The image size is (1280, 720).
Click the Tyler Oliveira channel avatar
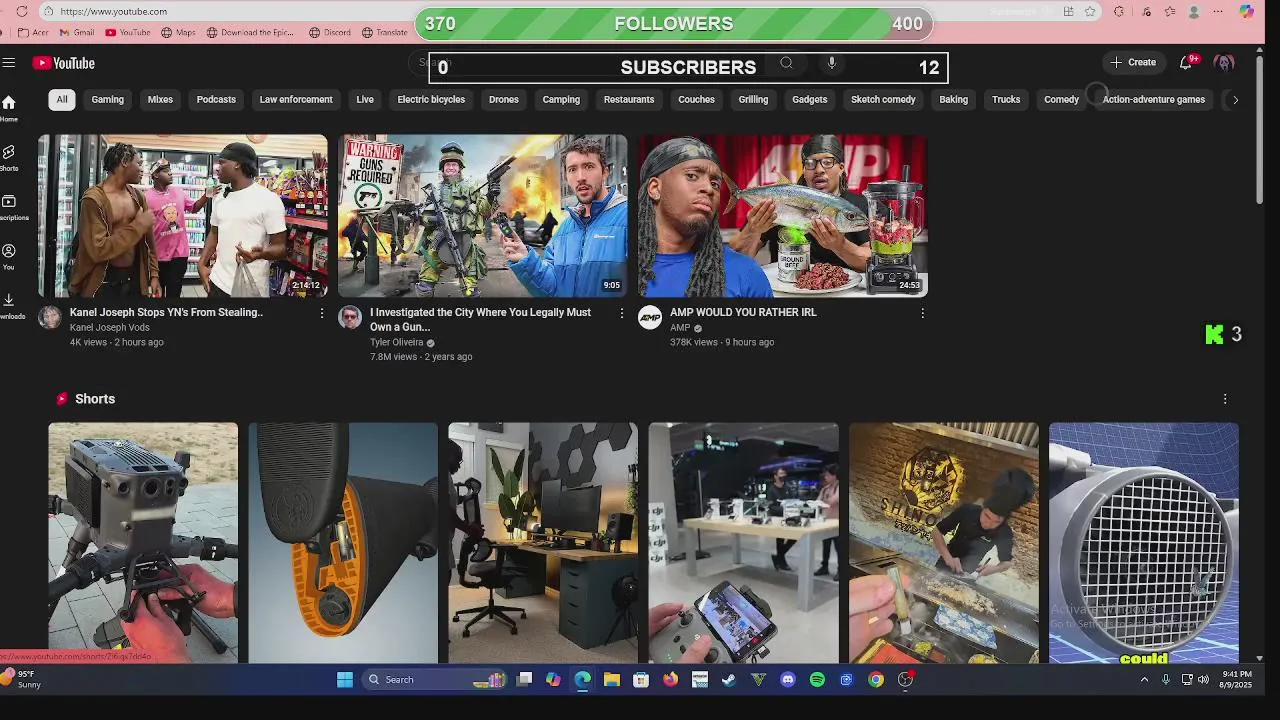click(350, 318)
